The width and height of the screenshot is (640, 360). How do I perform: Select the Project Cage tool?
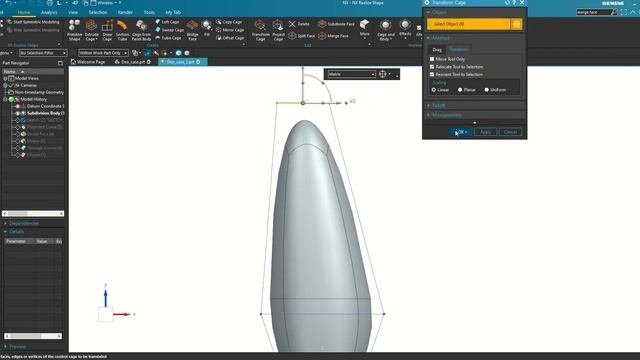coord(278,30)
